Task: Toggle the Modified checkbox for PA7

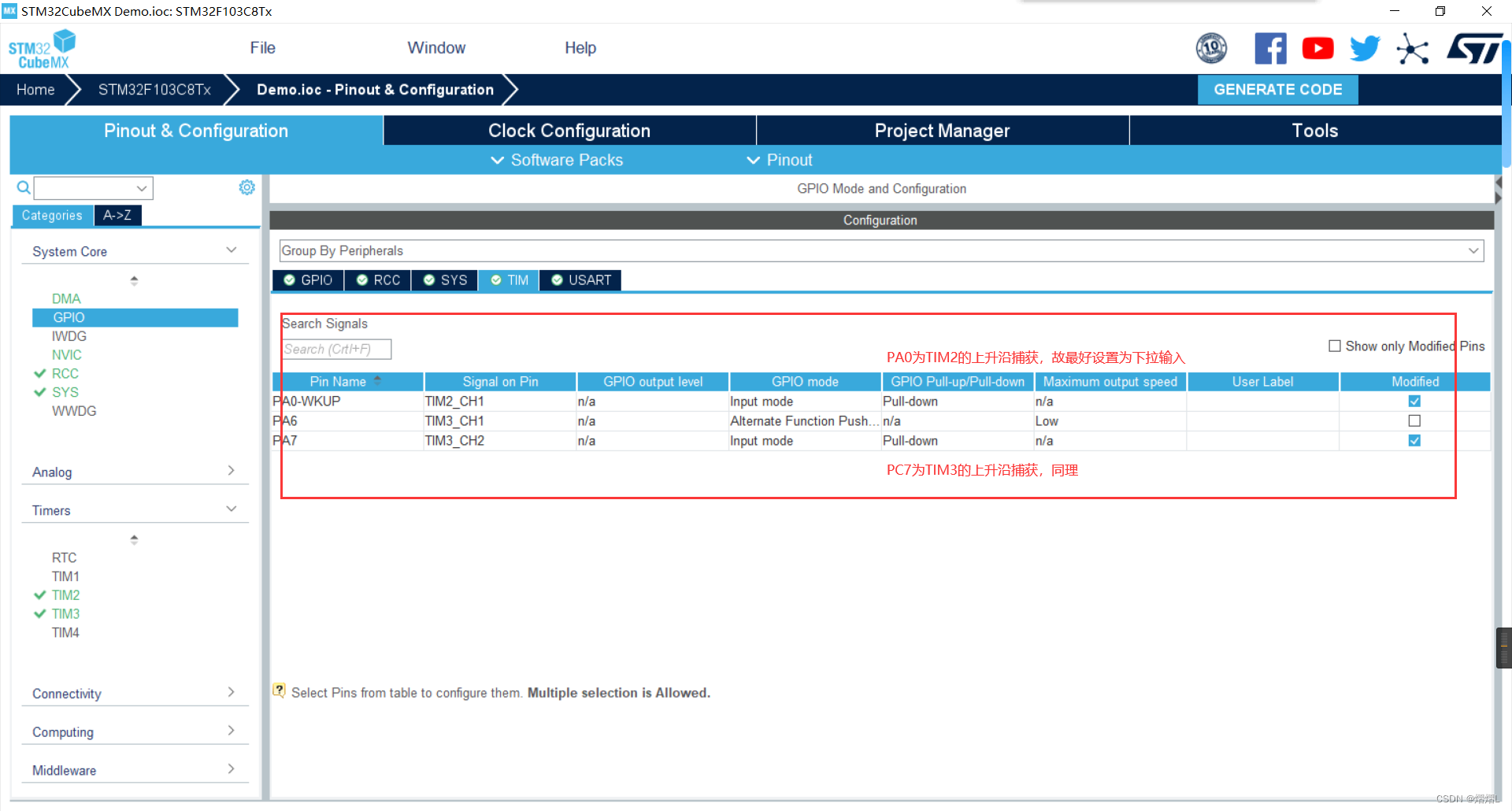Action: pos(1414,441)
